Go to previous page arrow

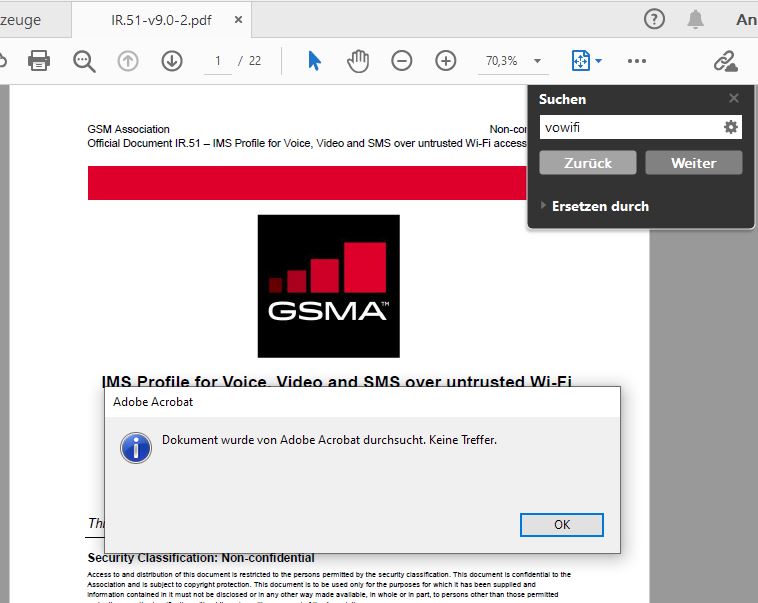[128, 61]
